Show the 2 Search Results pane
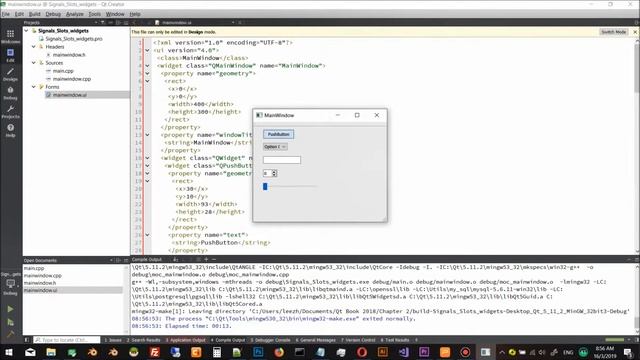The image size is (640, 360). pyautogui.click(x=144, y=340)
